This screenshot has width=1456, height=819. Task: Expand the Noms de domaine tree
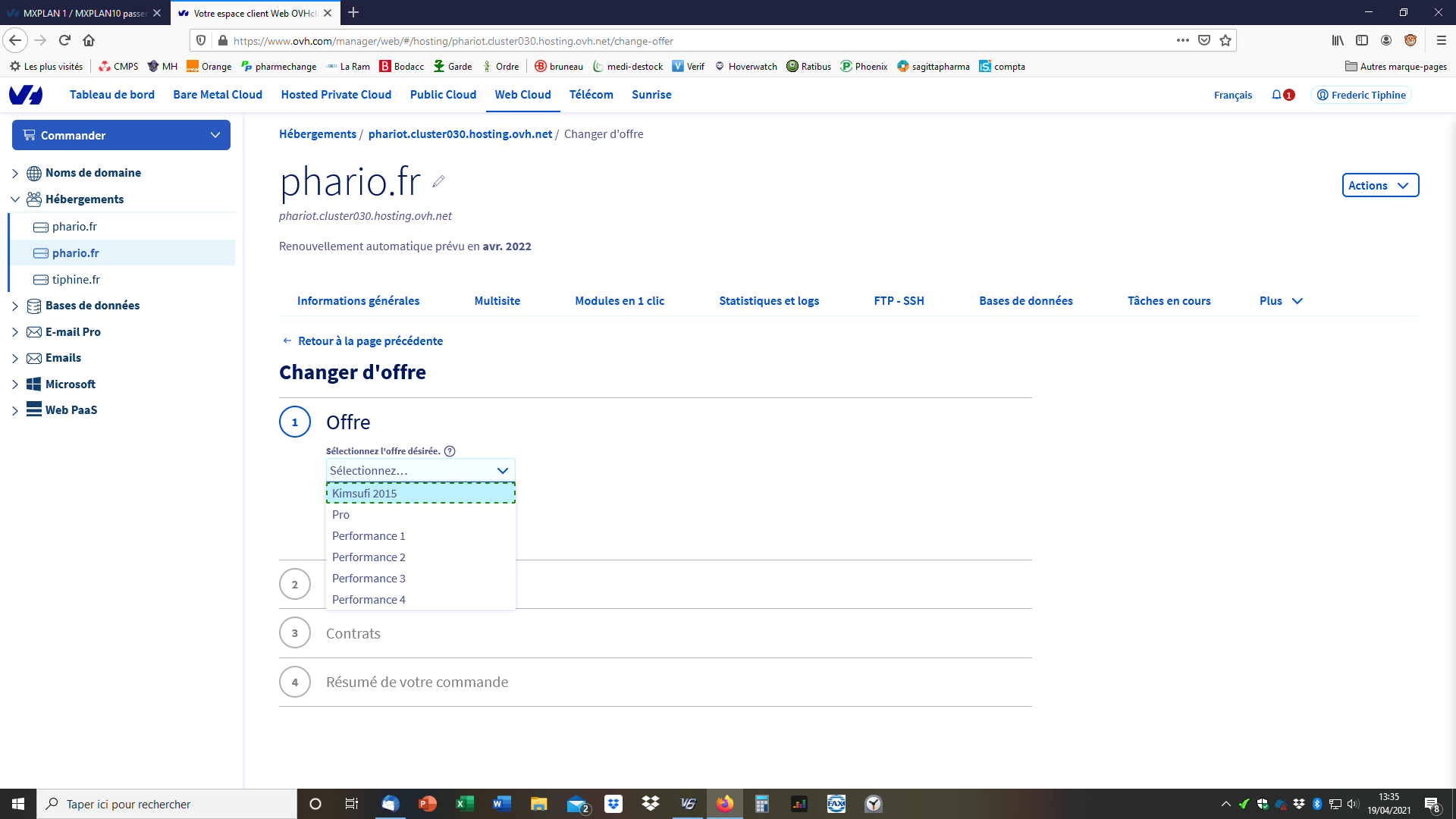coord(14,173)
